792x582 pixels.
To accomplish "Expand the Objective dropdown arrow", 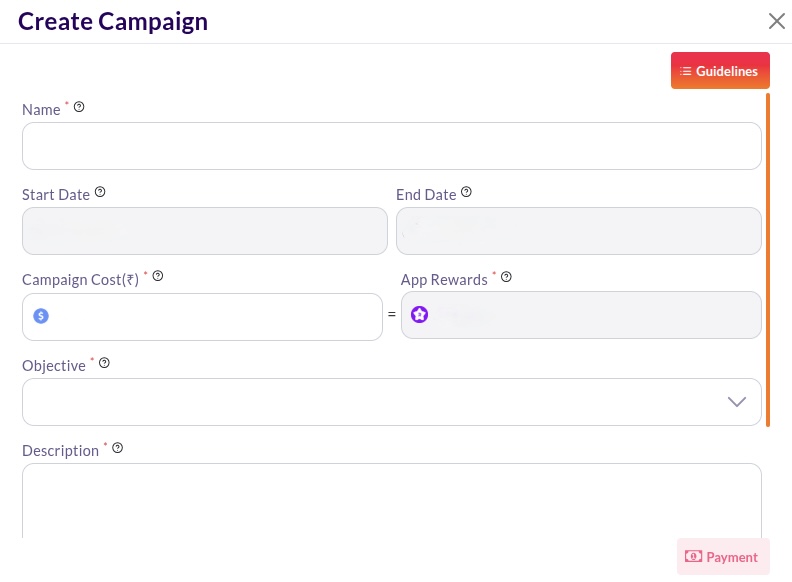I will pos(737,402).
